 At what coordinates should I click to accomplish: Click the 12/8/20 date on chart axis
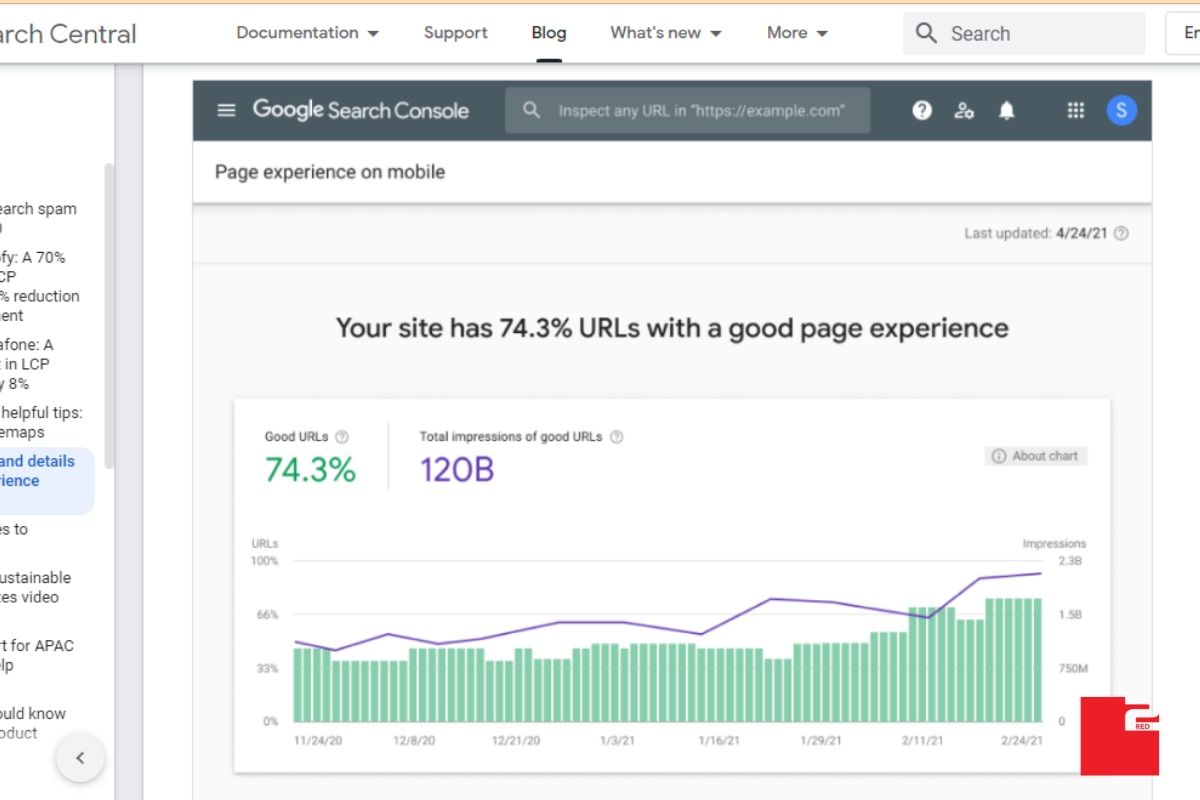point(414,741)
